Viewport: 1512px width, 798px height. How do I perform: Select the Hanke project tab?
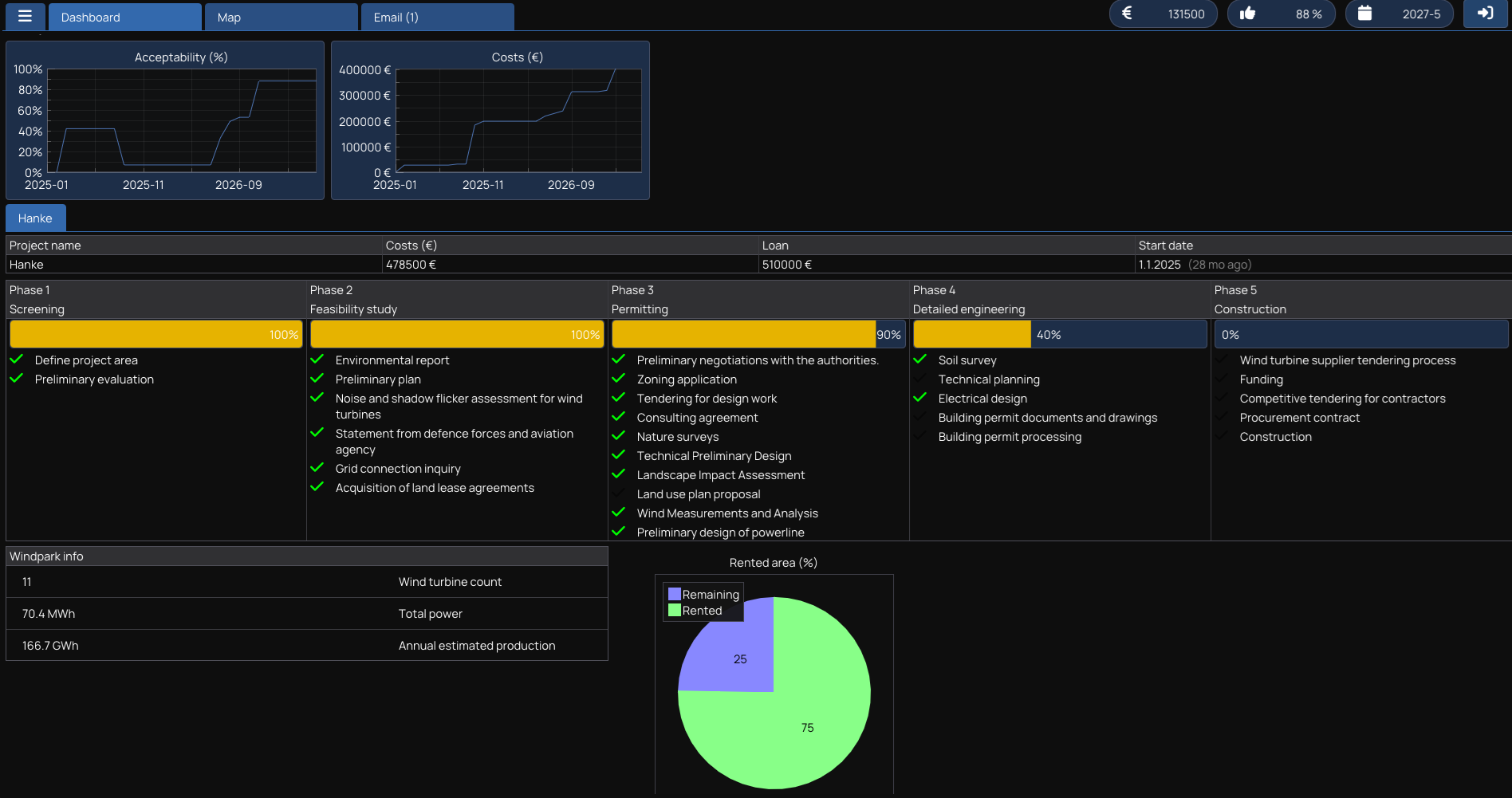coord(35,218)
